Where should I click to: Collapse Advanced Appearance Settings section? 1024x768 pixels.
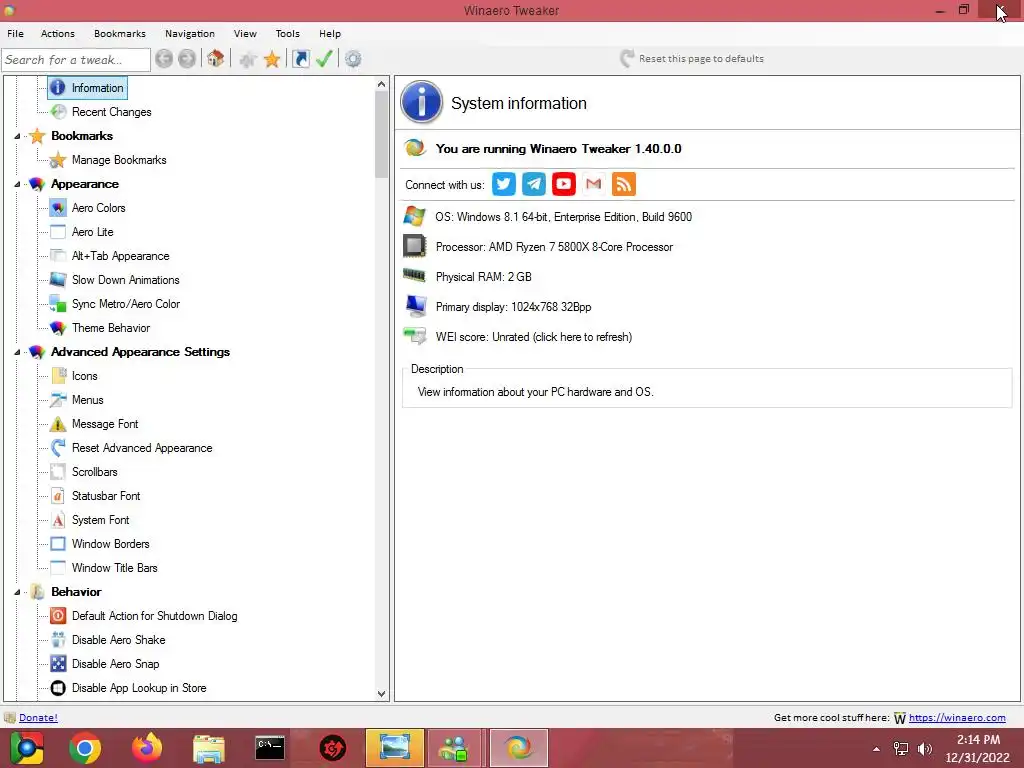pos(17,352)
